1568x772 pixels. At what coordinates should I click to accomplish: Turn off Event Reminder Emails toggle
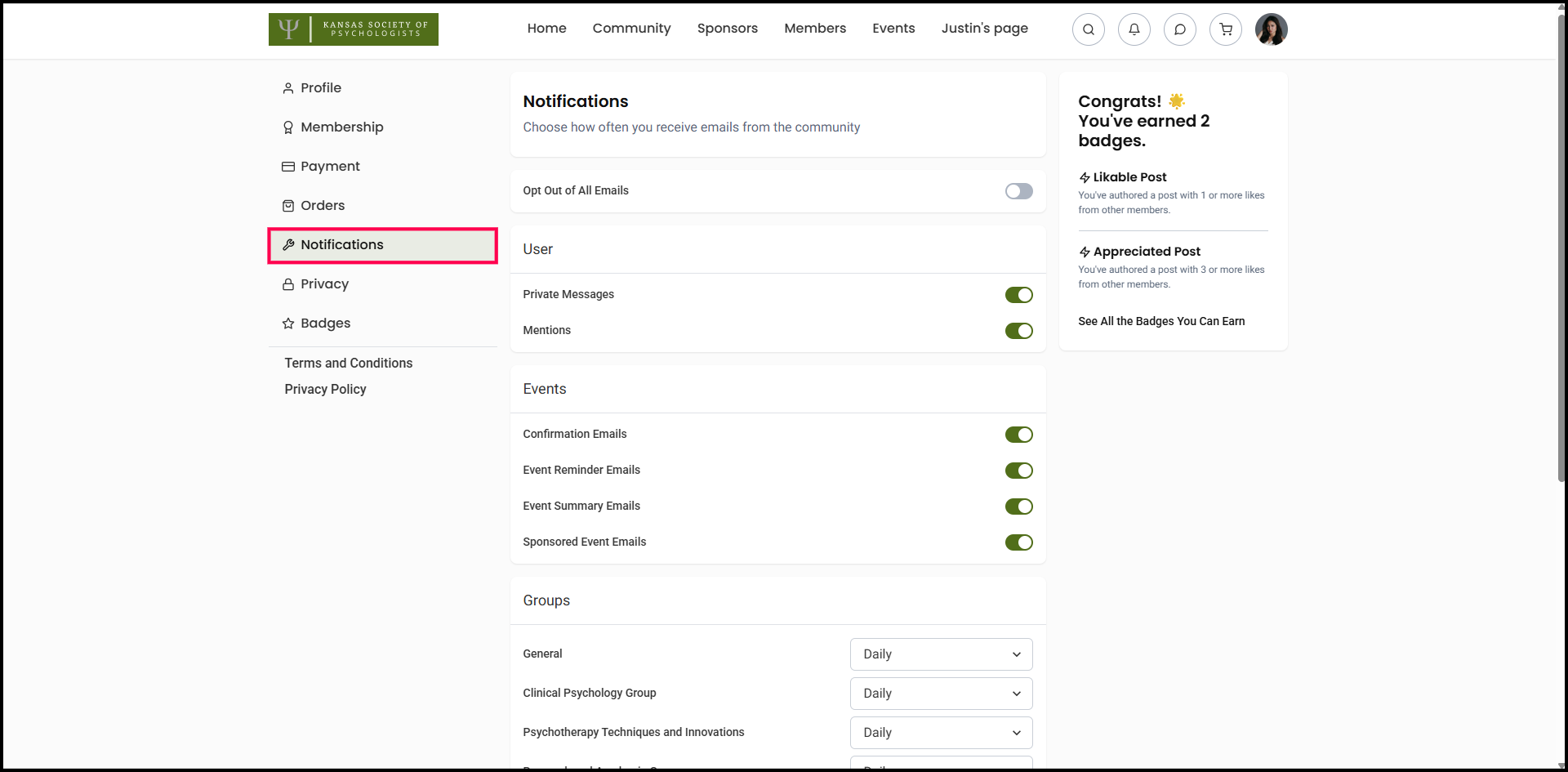tap(1018, 471)
